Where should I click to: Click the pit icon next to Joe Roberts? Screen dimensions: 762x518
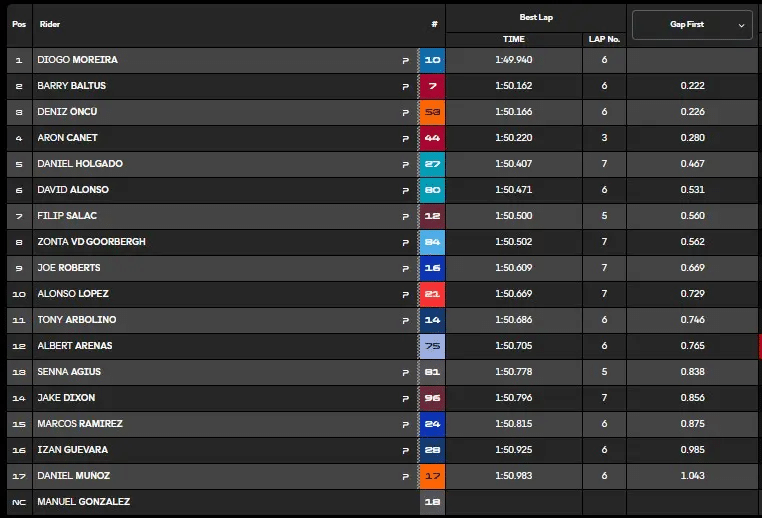[x=405, y=268]
